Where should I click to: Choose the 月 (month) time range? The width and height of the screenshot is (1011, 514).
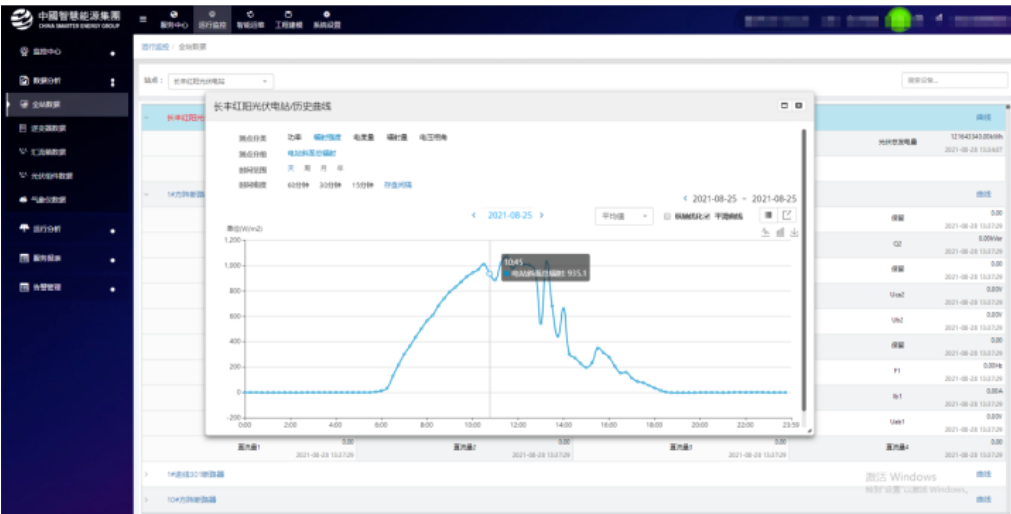pyautogui.click(x=324, y=168)
